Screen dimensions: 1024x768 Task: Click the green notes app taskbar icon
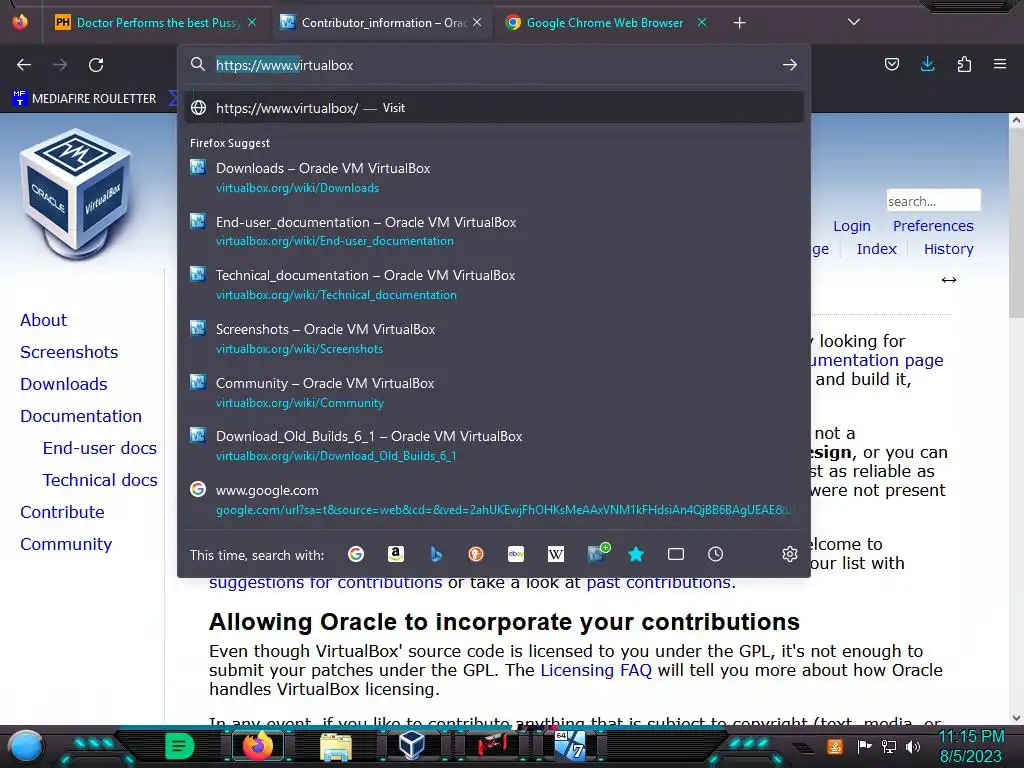(x=180, y=746)
